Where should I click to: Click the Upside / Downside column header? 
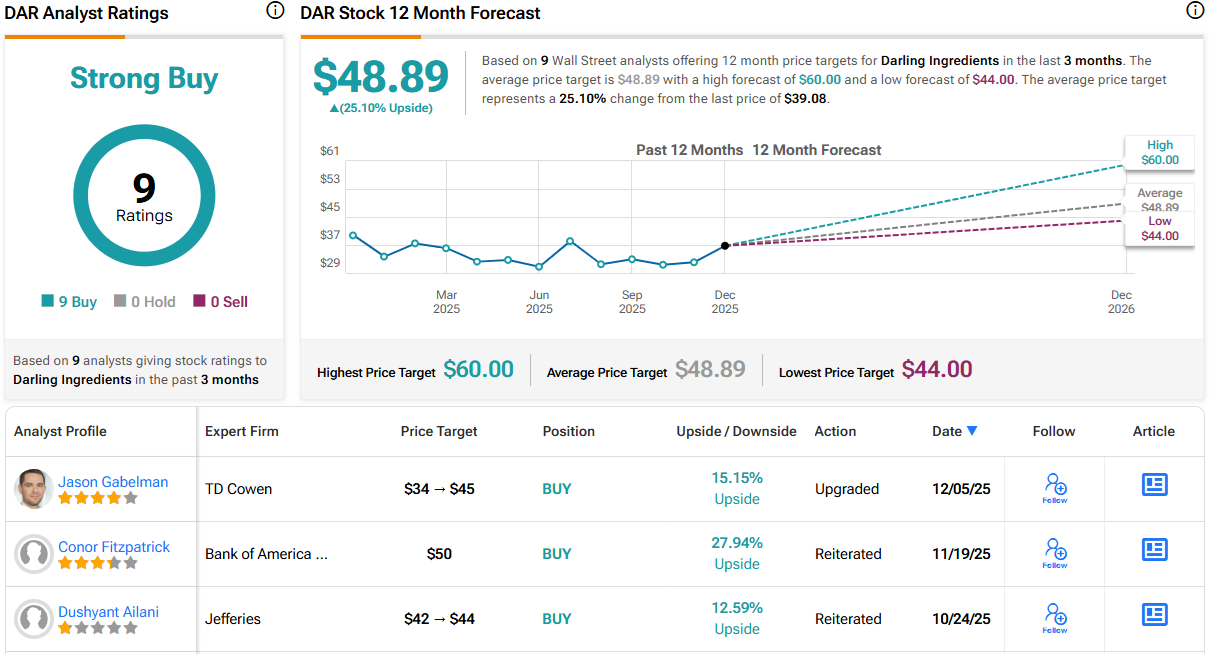click(x=736, y=431)
